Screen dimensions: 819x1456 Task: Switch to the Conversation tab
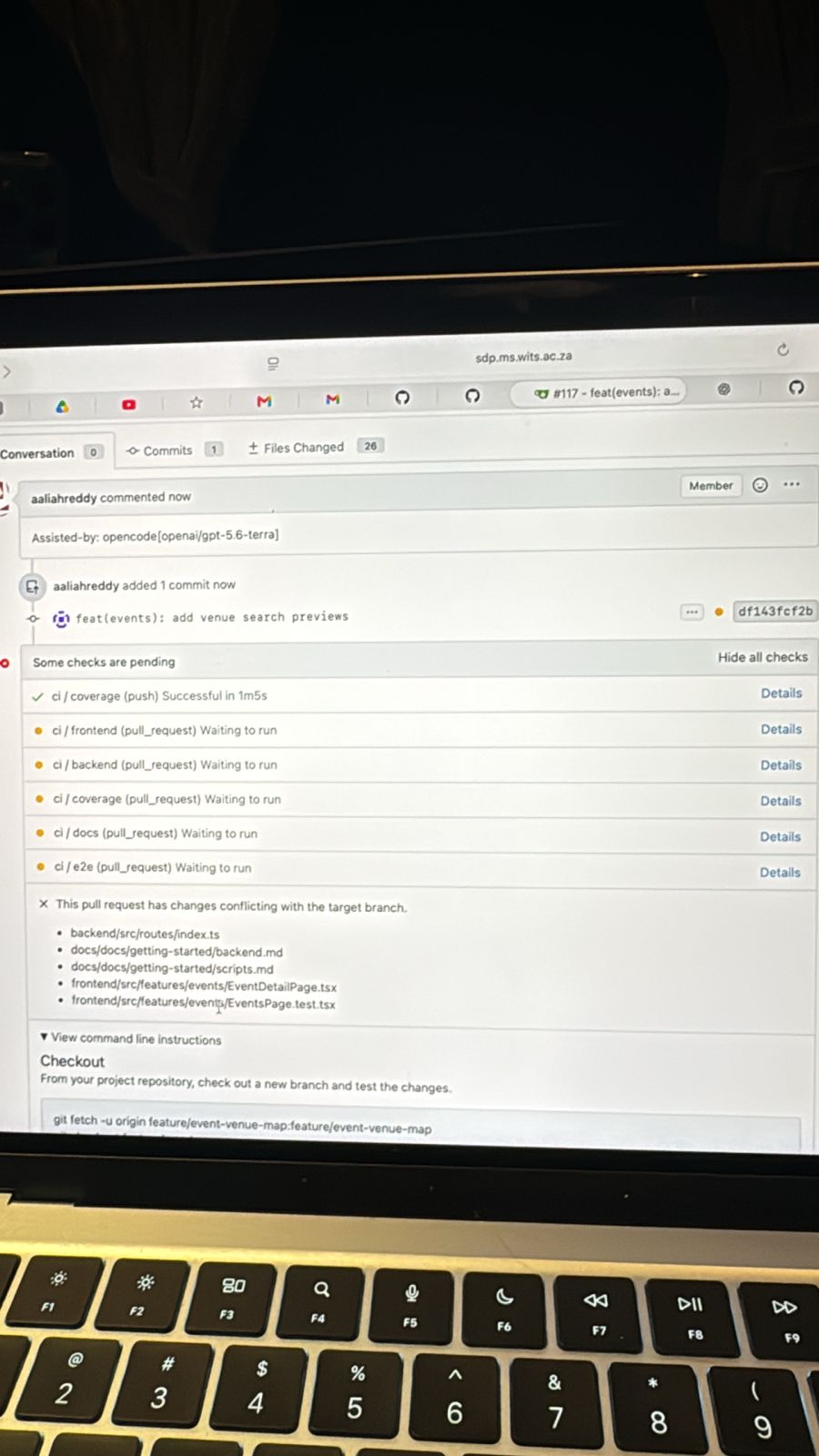pos(50,452)
